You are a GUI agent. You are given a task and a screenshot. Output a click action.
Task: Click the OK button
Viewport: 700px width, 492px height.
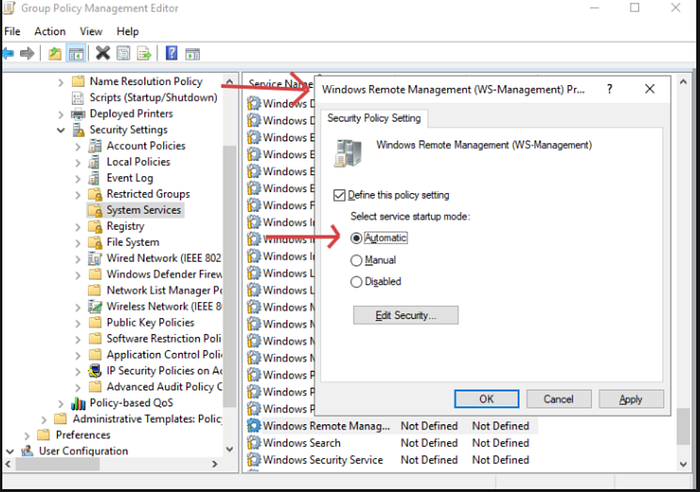pyautogui.click(x=487, y=399)
